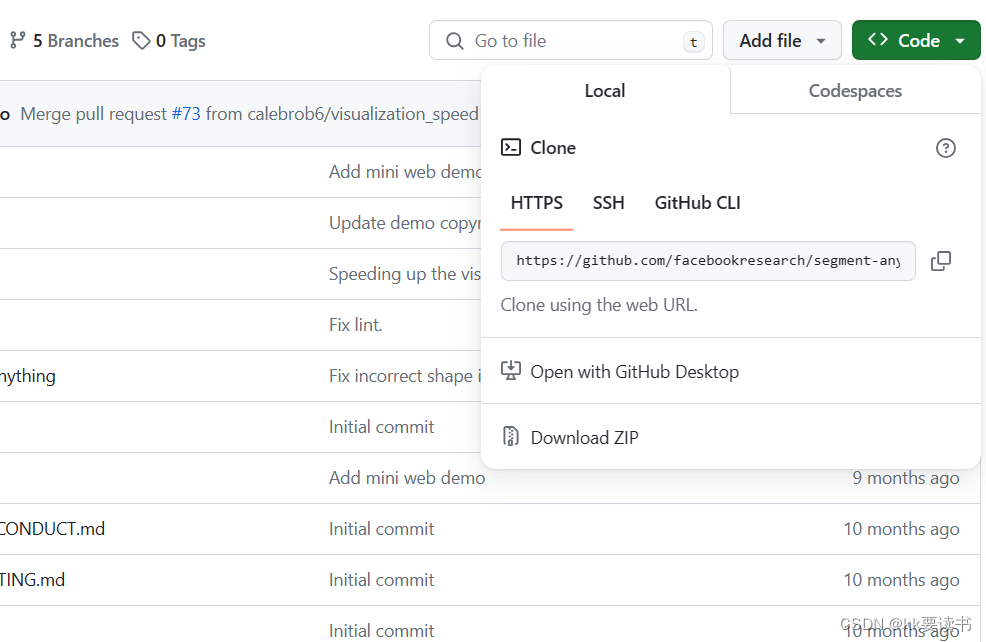Click 'Clone using the web URL.' text
This screenshot has height=642, width=986.
(x=599, y=305)
